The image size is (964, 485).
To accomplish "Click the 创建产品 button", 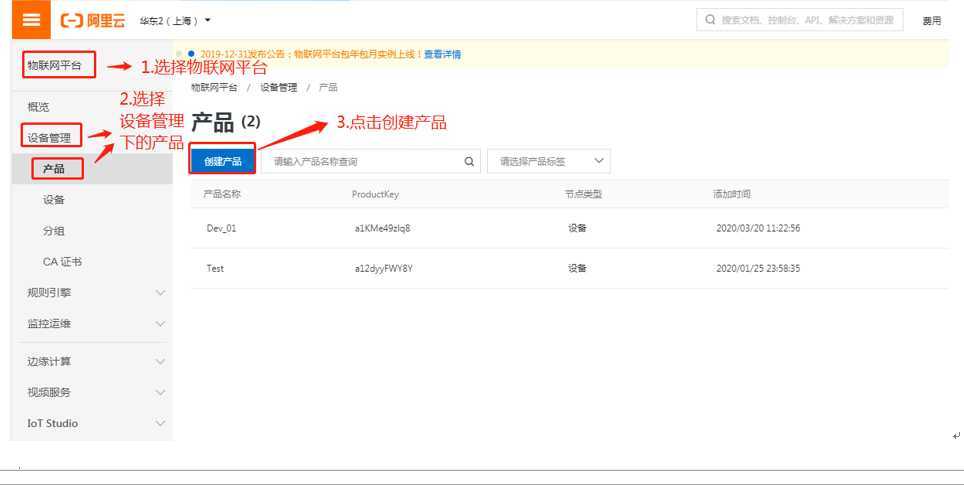I will 223,162.
